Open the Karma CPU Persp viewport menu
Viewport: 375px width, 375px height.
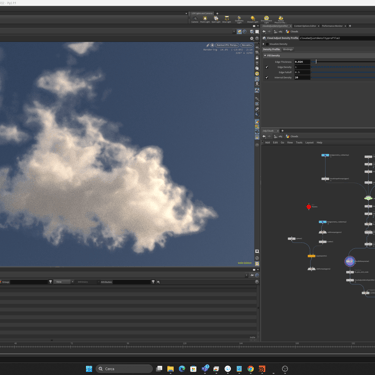tap(227, 45)
